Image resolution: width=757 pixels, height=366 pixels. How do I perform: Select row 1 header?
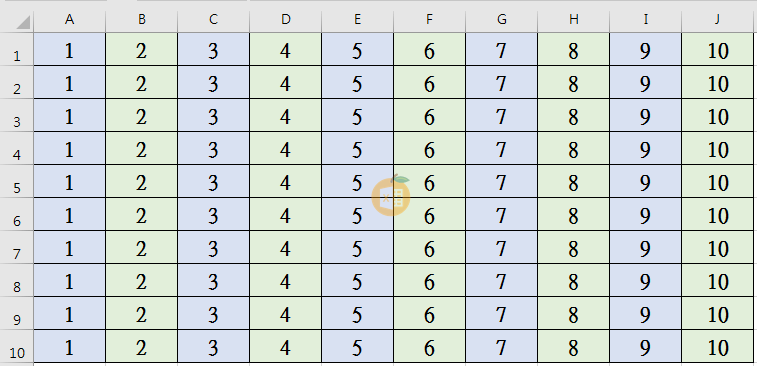click(17, 49)
